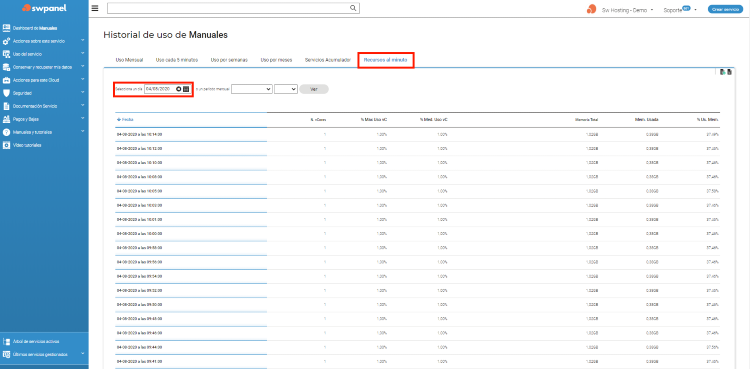The image size is (750, 369).
Task: Click the Últimos servicios gestionados icon
Action: click(7, 355)
